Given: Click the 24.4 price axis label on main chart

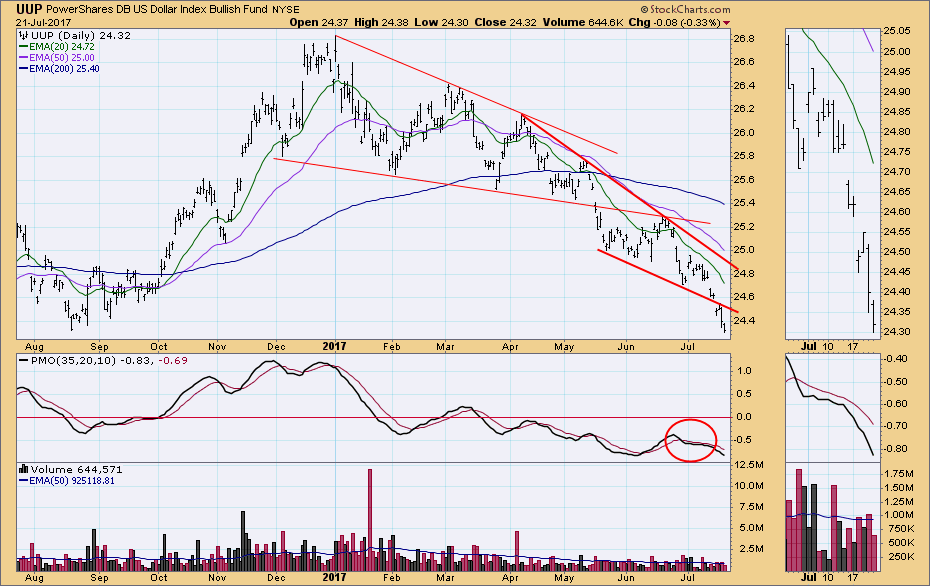Looking at the screenshot, I should coord(744,320).
